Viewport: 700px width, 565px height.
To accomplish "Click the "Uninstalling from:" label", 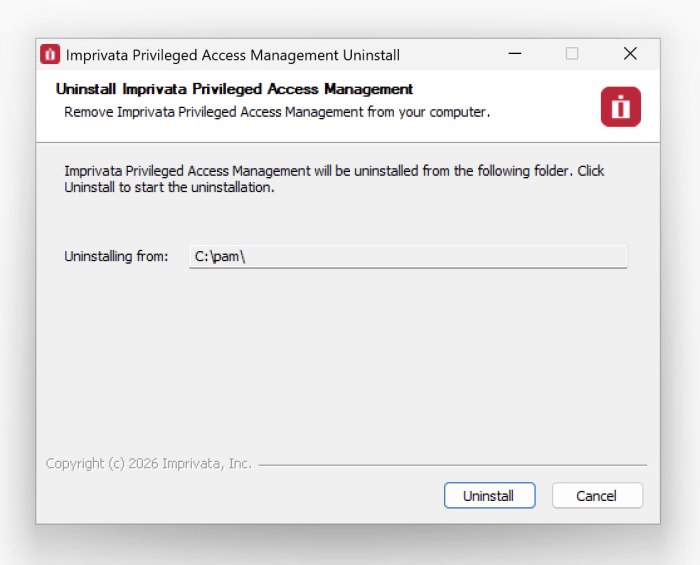I will [116, 257].
